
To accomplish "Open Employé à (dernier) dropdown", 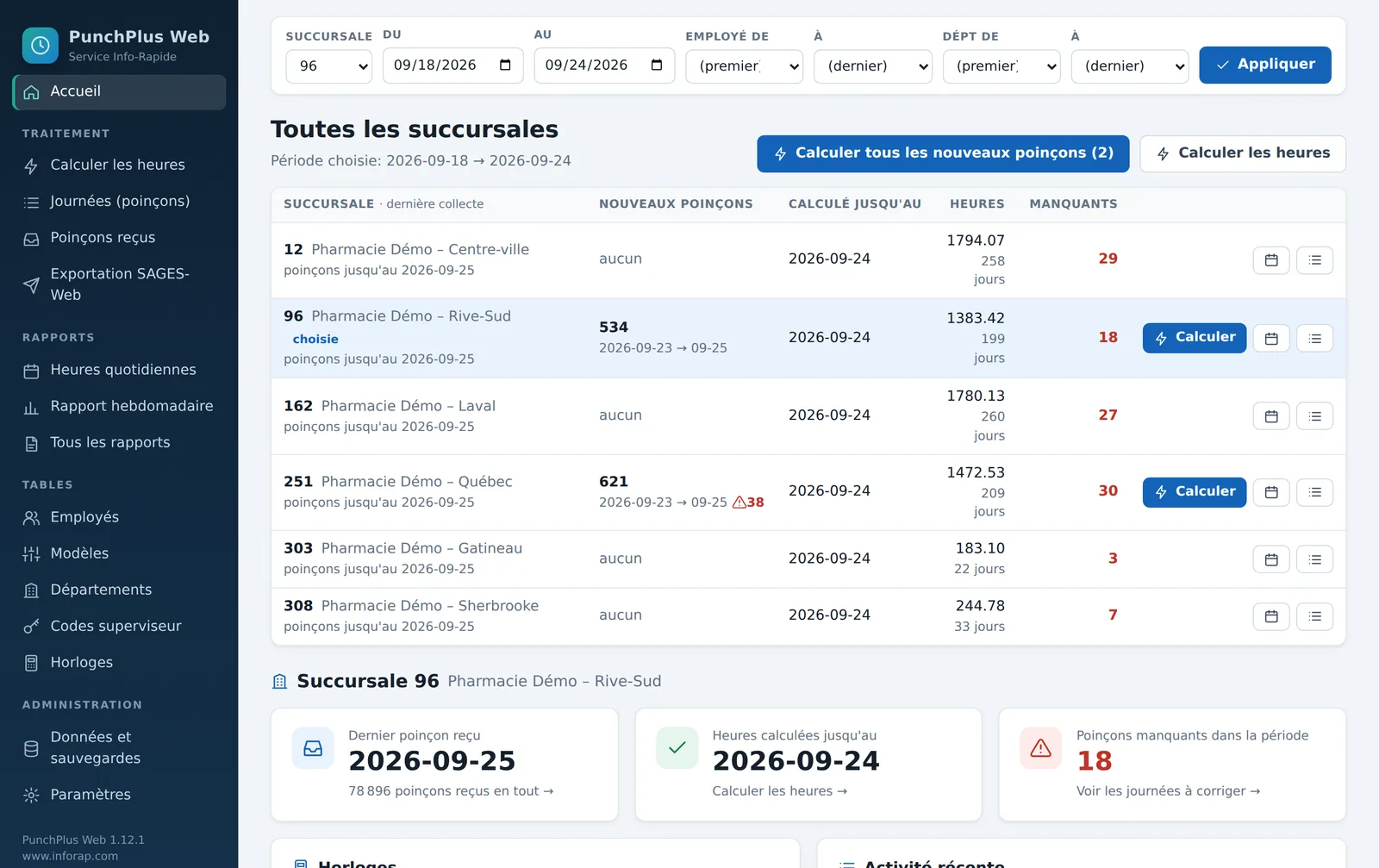I will 872,66.
